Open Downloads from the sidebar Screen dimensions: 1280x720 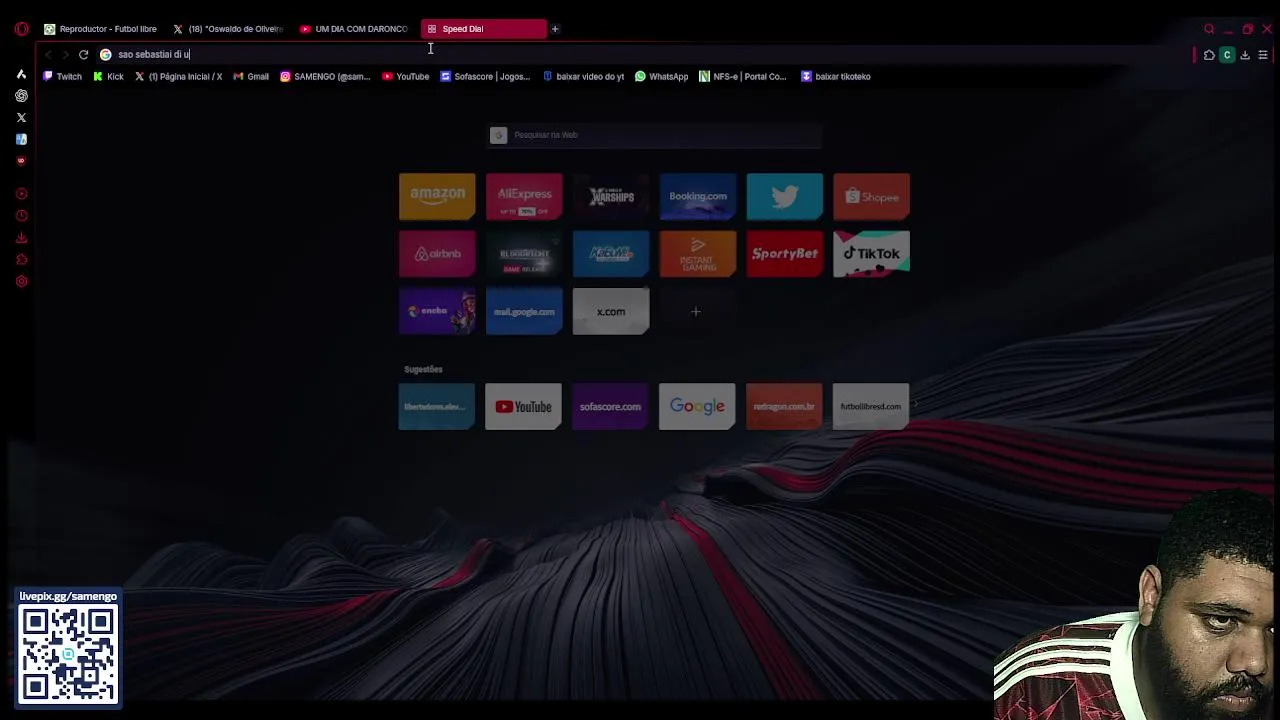21,238
